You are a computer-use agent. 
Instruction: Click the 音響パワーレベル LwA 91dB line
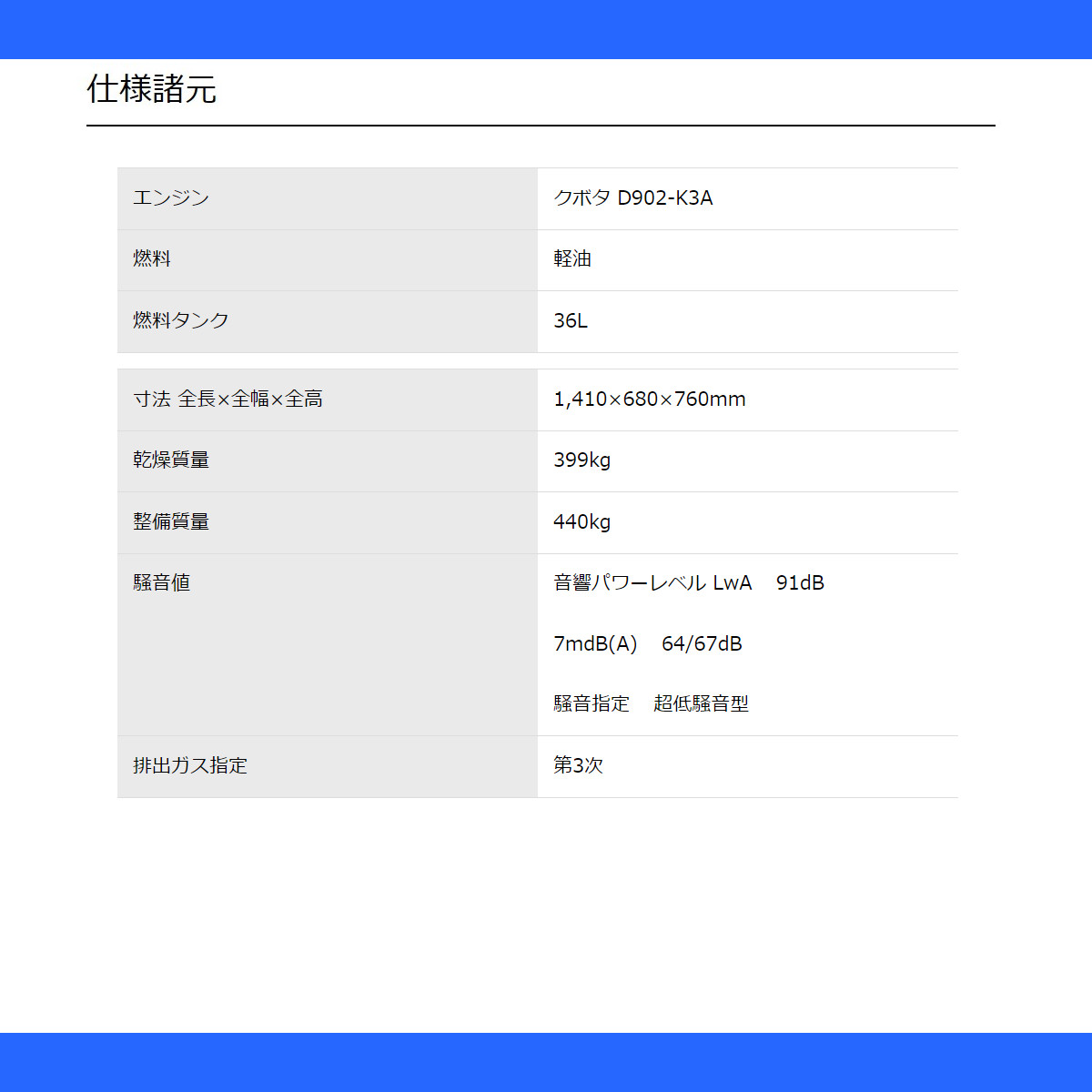click(689, 582)
